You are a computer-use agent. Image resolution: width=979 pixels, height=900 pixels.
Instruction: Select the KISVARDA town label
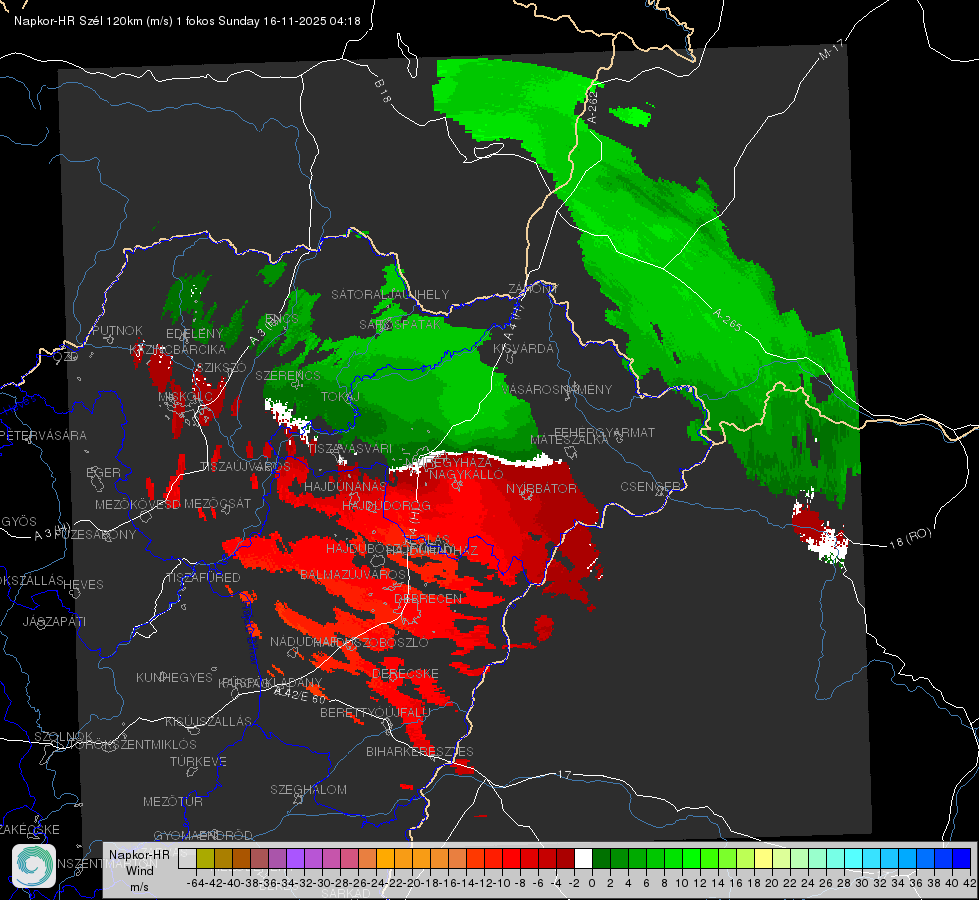pos(523,349)
